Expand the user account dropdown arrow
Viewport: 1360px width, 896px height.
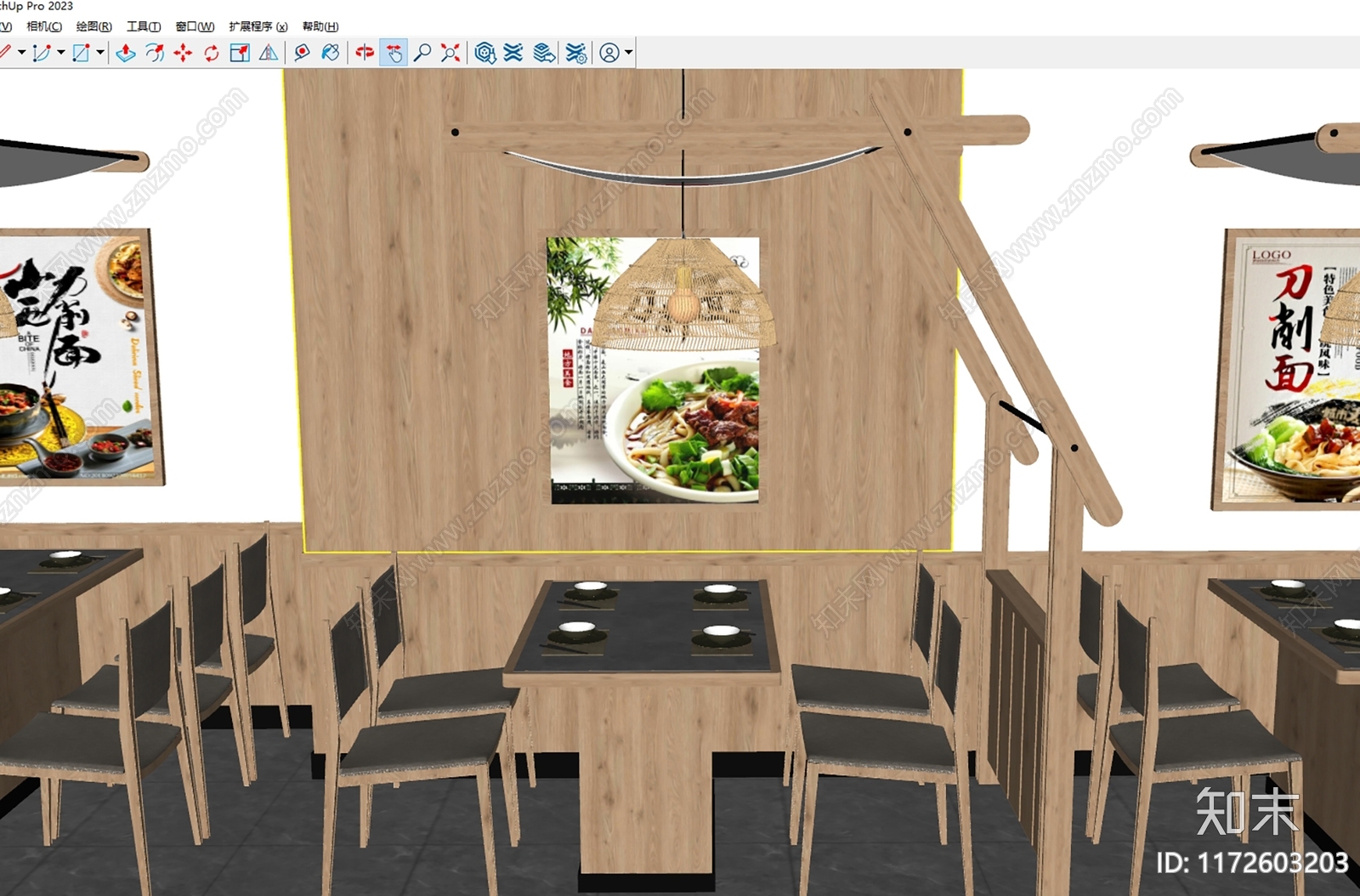point(628,53)
